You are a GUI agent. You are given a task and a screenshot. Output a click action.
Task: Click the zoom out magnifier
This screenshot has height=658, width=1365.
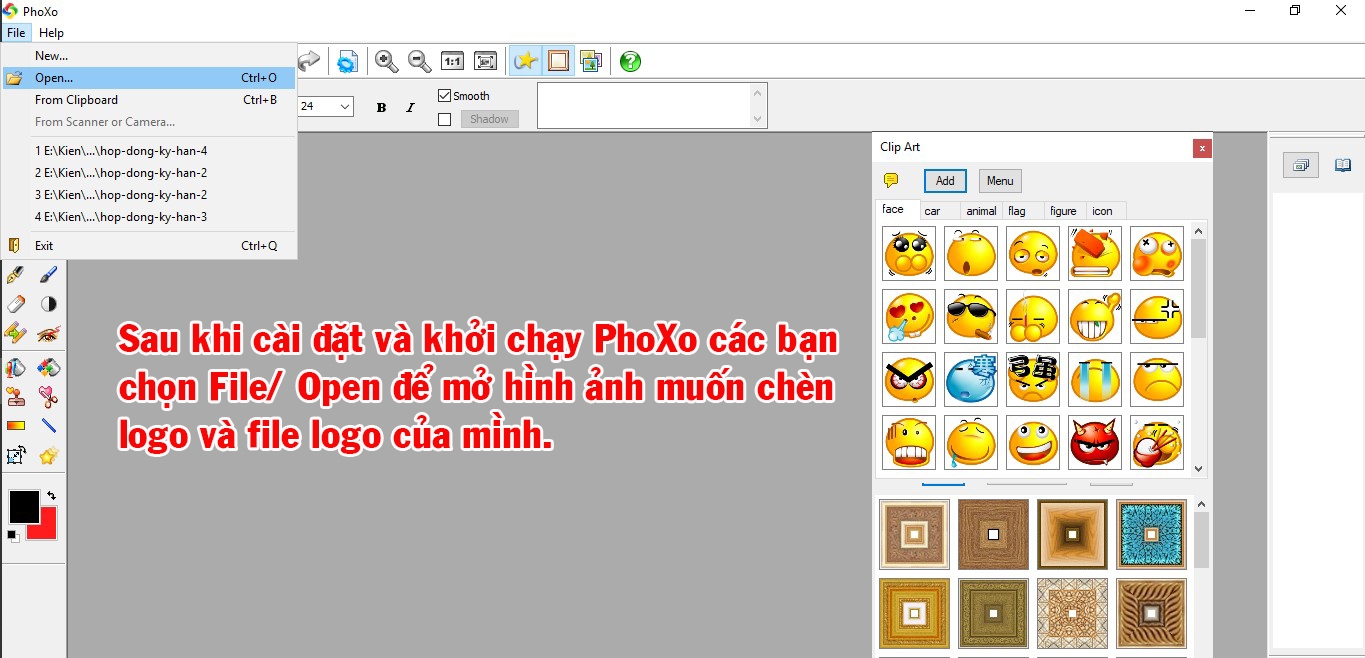(x=420, y=61)
